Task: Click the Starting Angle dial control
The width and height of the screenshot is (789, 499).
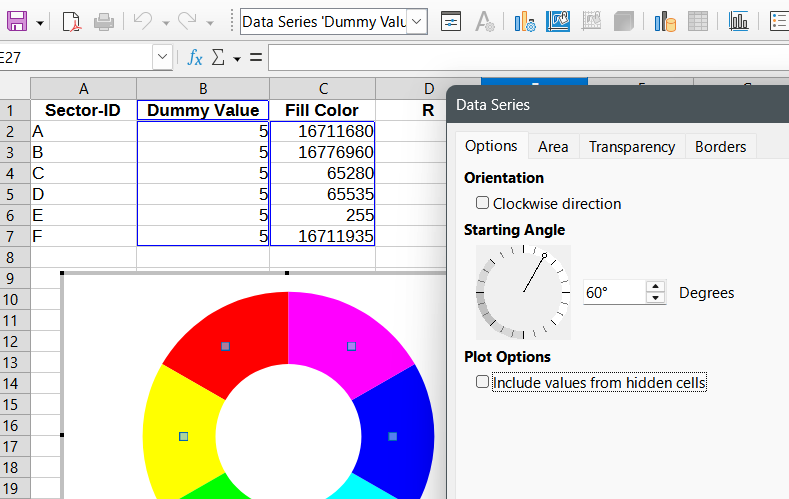Action: [x=523, y=292]
